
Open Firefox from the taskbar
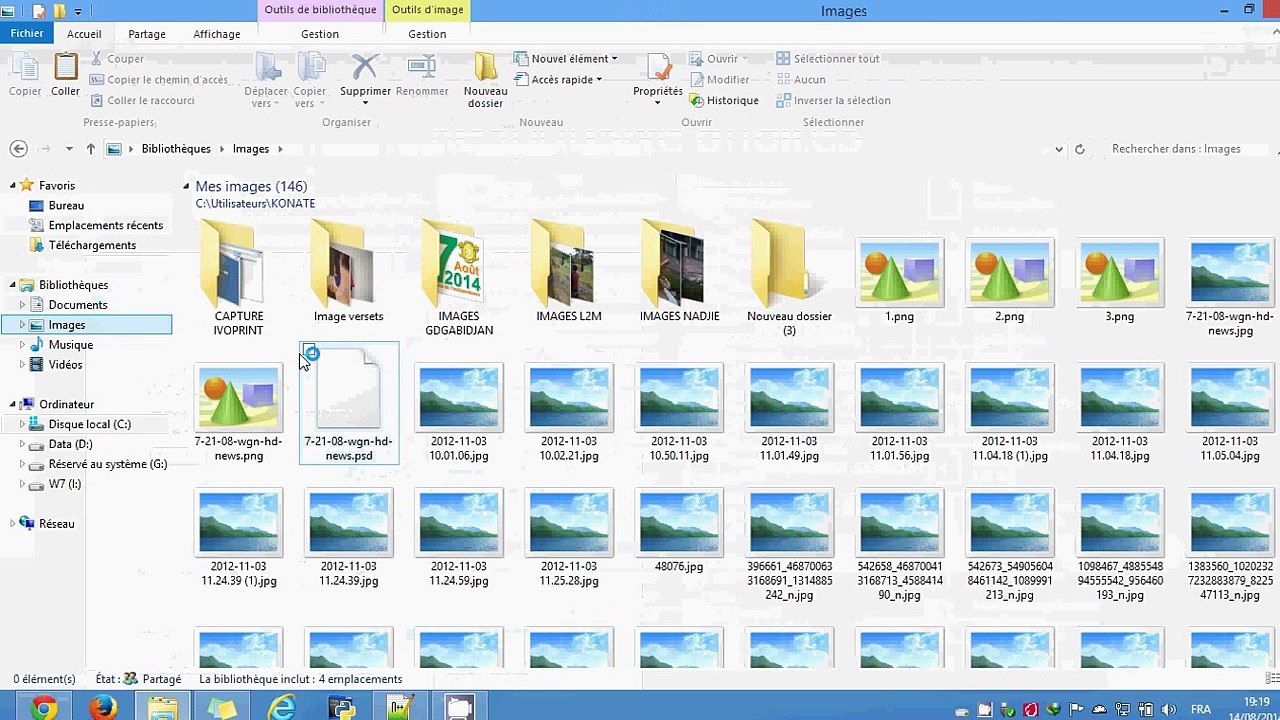pos(103,708)
